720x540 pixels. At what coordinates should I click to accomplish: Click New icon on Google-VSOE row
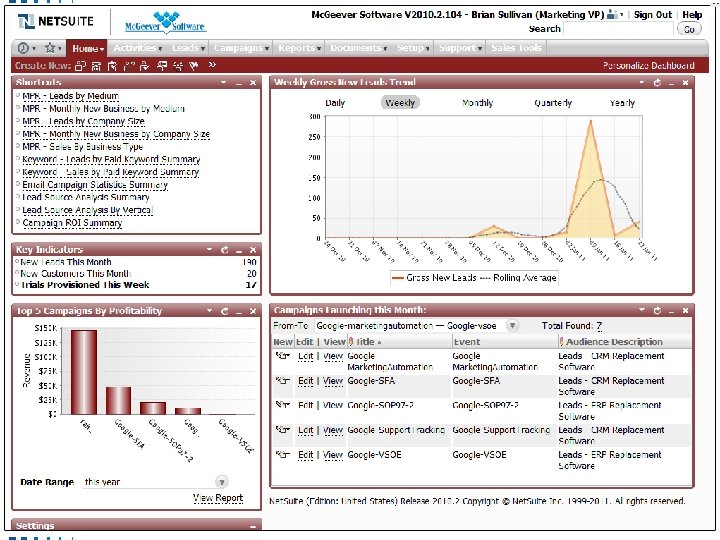[282, 454]
